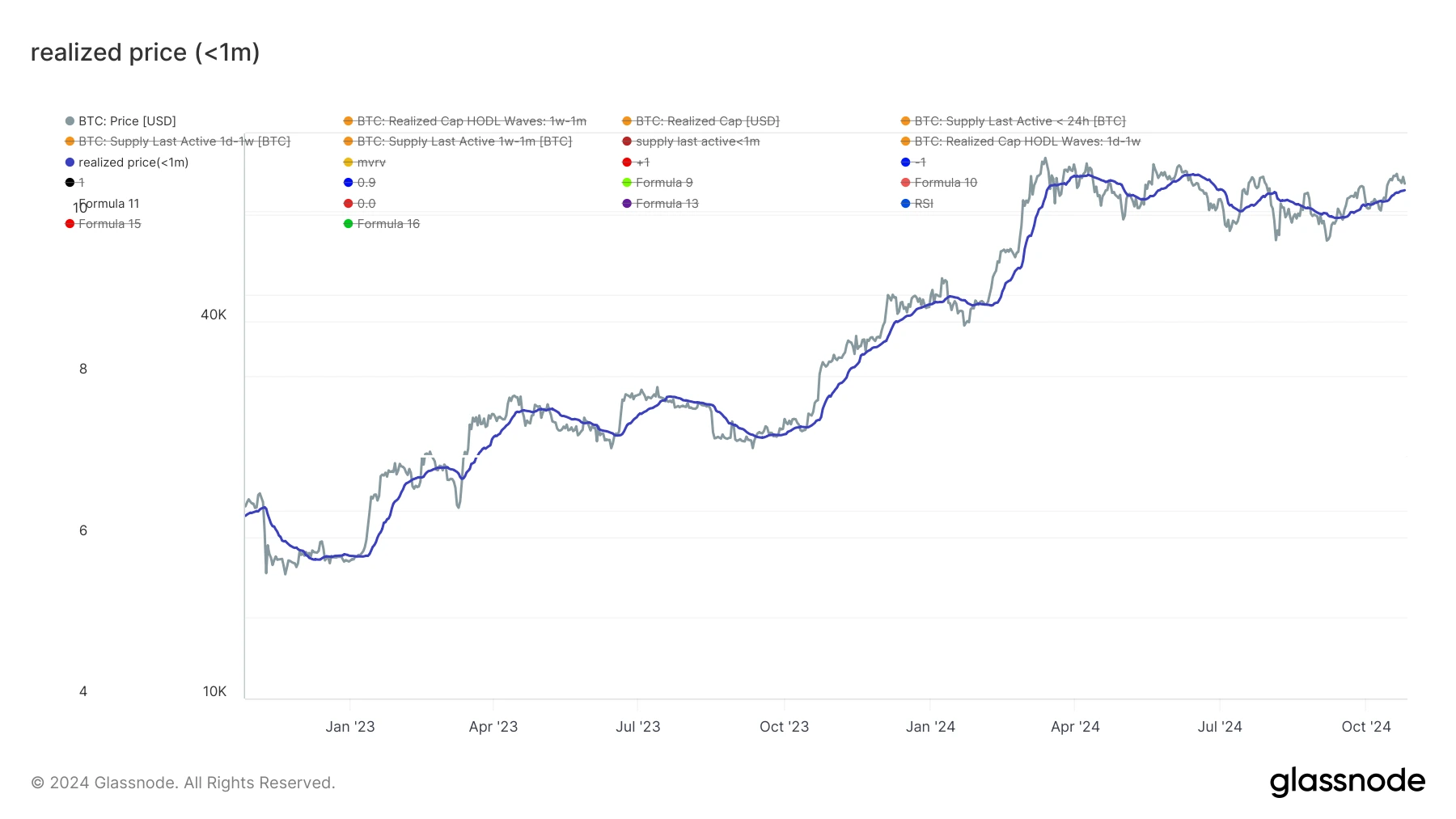The image size is (1456, 819).
Task: Click the Oct '23 x-axis label
Action: (785, 727)
